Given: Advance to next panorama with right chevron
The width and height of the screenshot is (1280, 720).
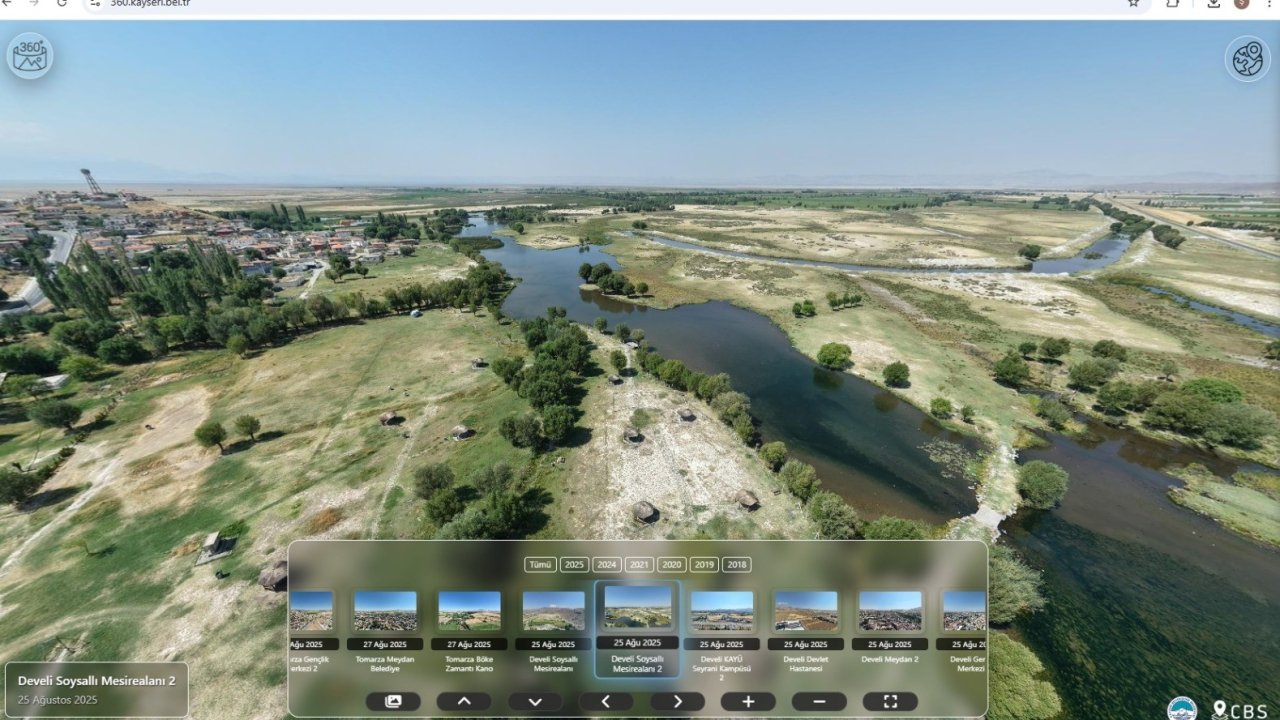Looking at the screenshot, I should pyautogui.click(x=677, y=700).
